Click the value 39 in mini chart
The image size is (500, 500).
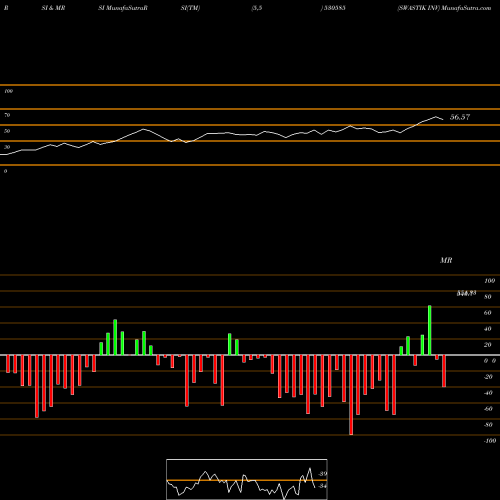pyautogui.click(x=323, y=474)
